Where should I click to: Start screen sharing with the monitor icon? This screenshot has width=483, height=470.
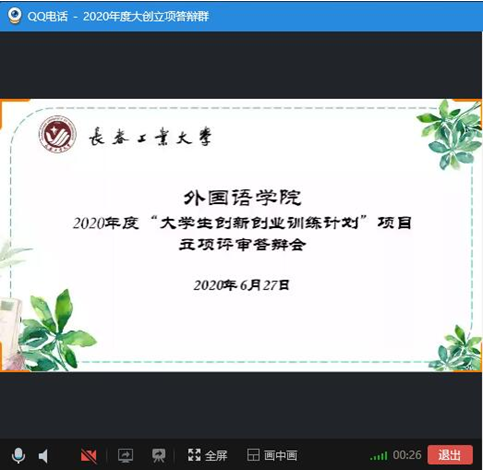(x=126, y=455)
